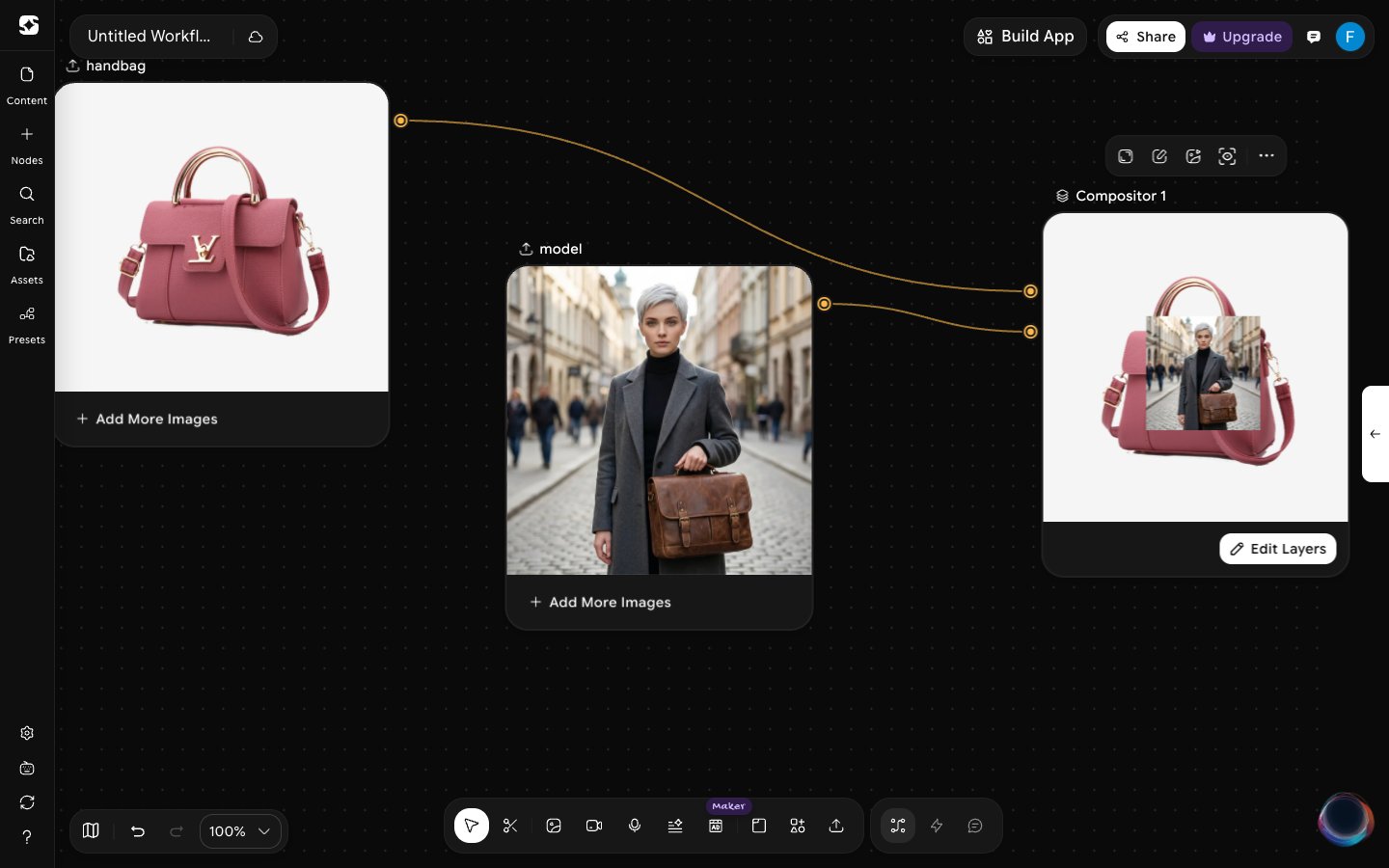
Task: Click the glowing AI orb button
Action: click(x=1346, y=819)
